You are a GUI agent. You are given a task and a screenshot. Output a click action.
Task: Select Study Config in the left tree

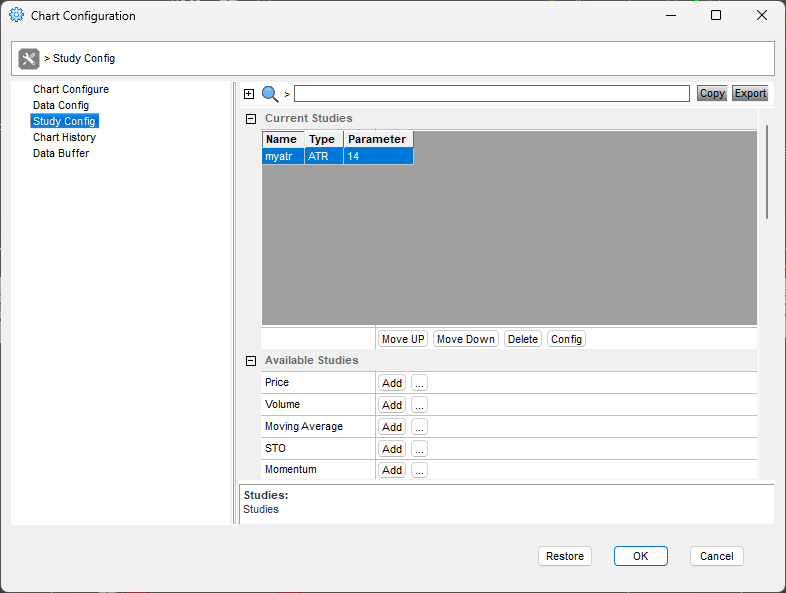pos(64,121)
